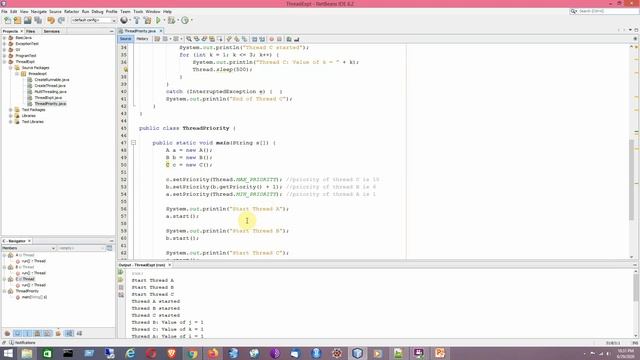Open the Tools menu
The height and width of the screenshot is (360, 640).
138,11
